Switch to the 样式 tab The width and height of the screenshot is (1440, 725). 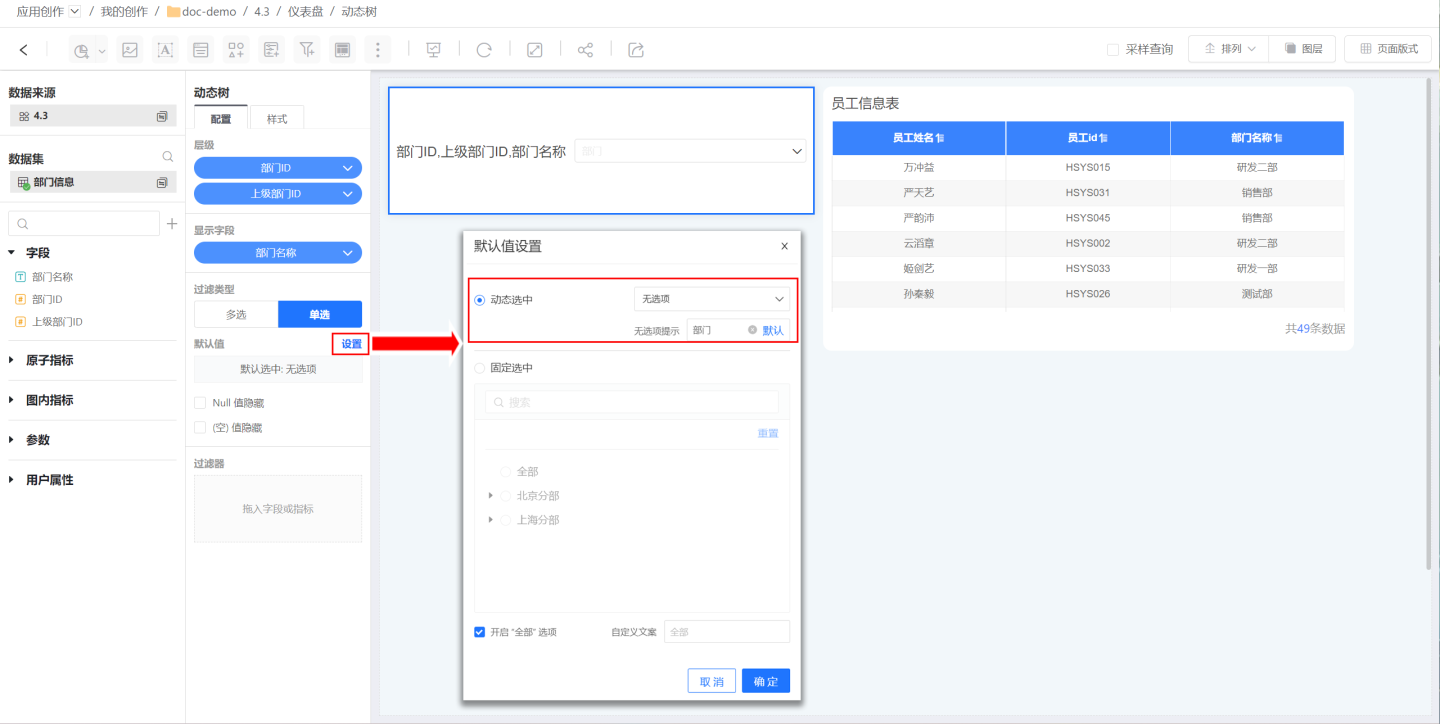(276, 119)
